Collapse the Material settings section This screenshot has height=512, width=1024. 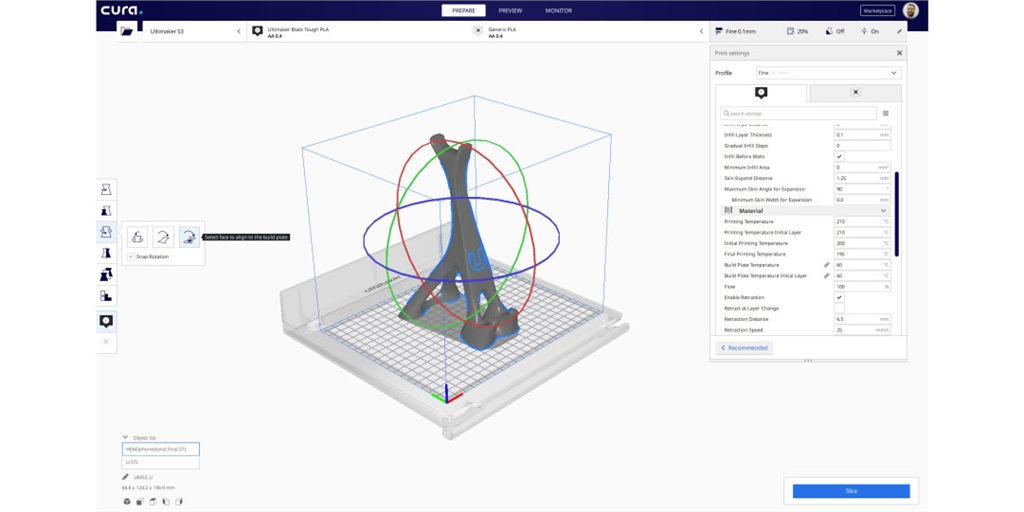[883, 211]
